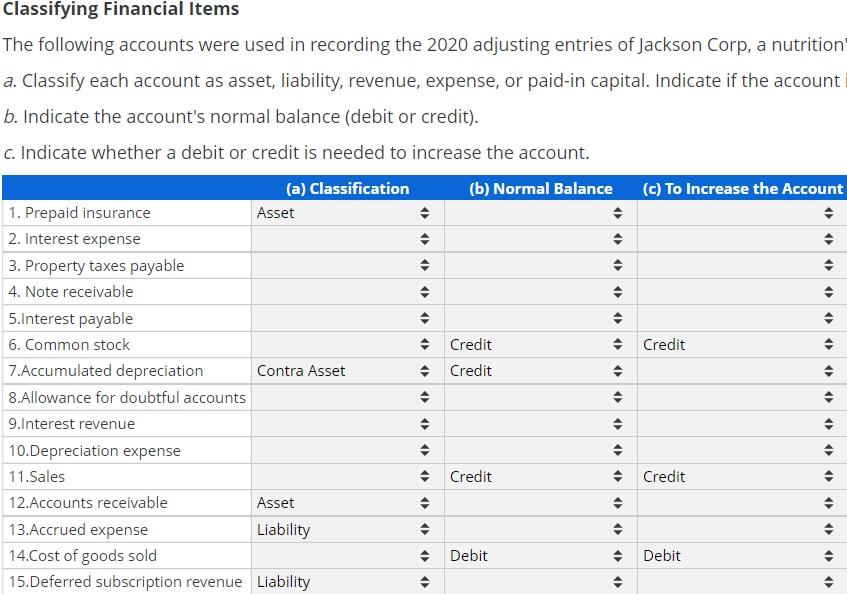Open Classification dropdown for Sales
Image resolution: width=847 pixels, height=594 pixels.
[x=347, y=477]
